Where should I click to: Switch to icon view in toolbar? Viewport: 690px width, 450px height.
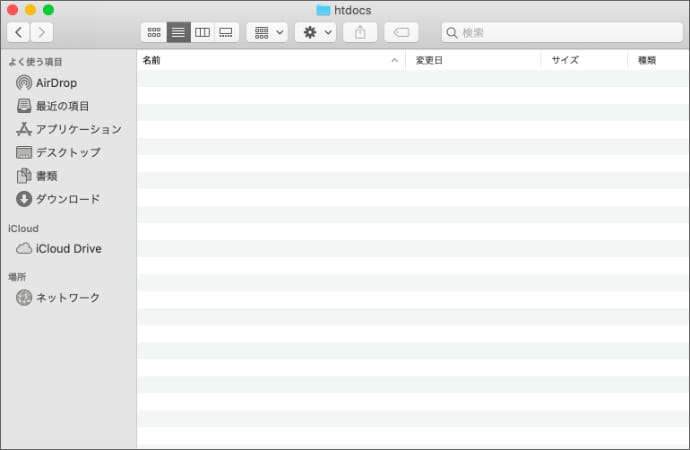[154, 33]
